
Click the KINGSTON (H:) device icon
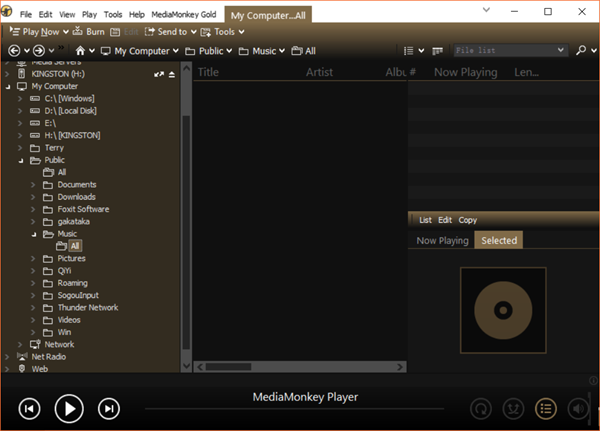click(22, 74)
